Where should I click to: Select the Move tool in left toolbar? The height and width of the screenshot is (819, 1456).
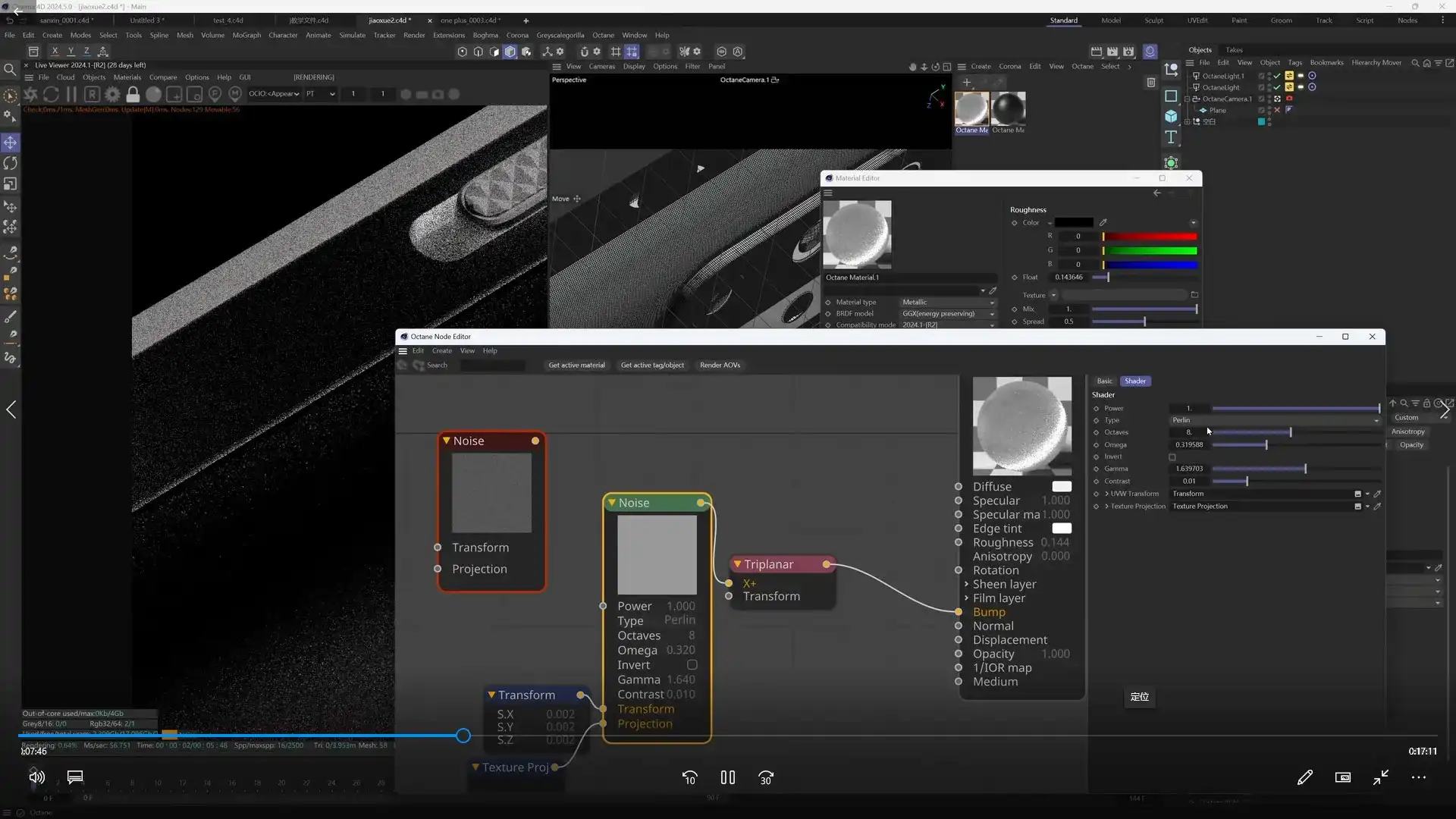click(x=10, y=143)
